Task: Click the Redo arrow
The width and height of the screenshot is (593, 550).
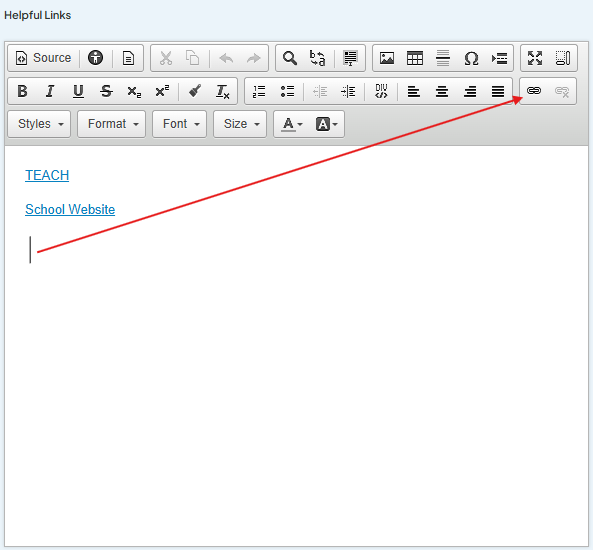Action: point(254,58)
